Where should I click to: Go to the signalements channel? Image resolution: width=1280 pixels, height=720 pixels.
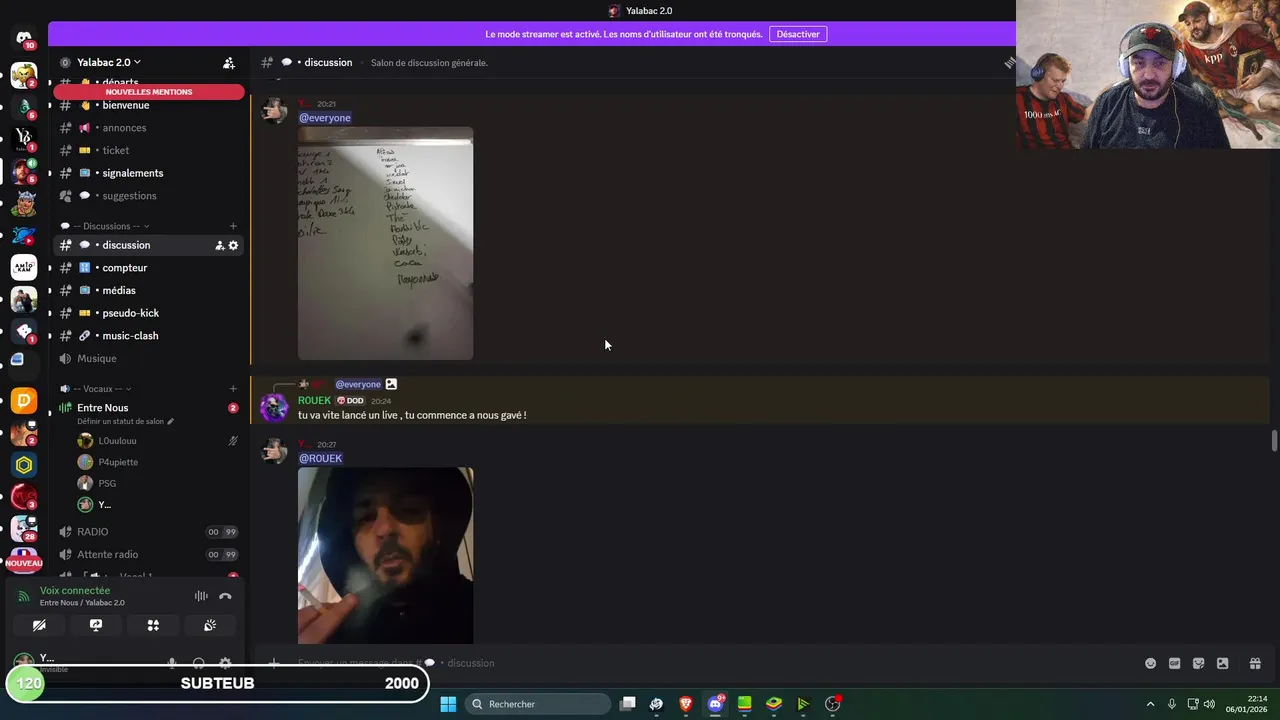pyautogui.click(x=150, y=173)
